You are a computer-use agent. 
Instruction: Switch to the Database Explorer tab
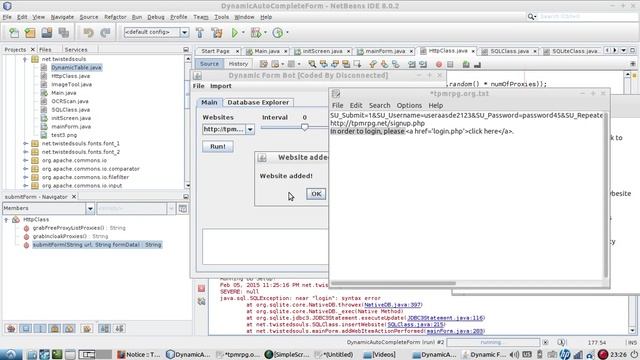click(258, 102)
